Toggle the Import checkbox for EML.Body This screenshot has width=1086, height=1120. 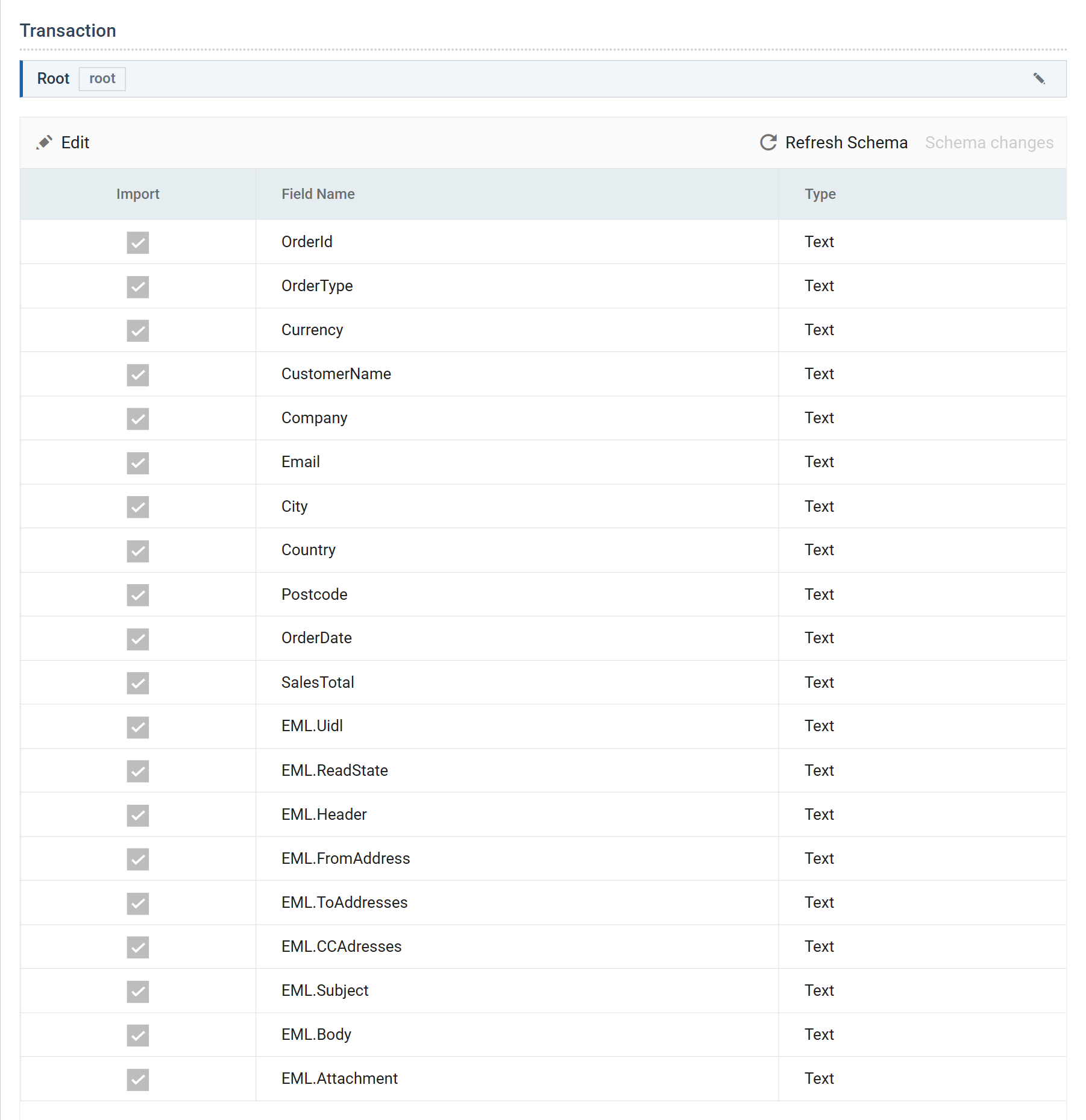[x=138, y=1035]
